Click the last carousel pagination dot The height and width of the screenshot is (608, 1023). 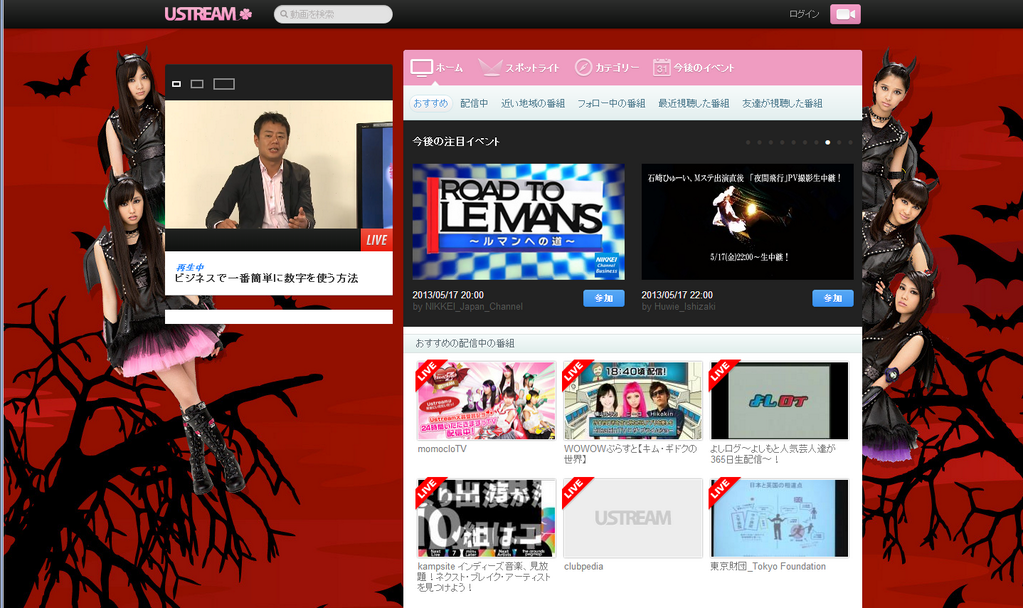pos(850,142)
